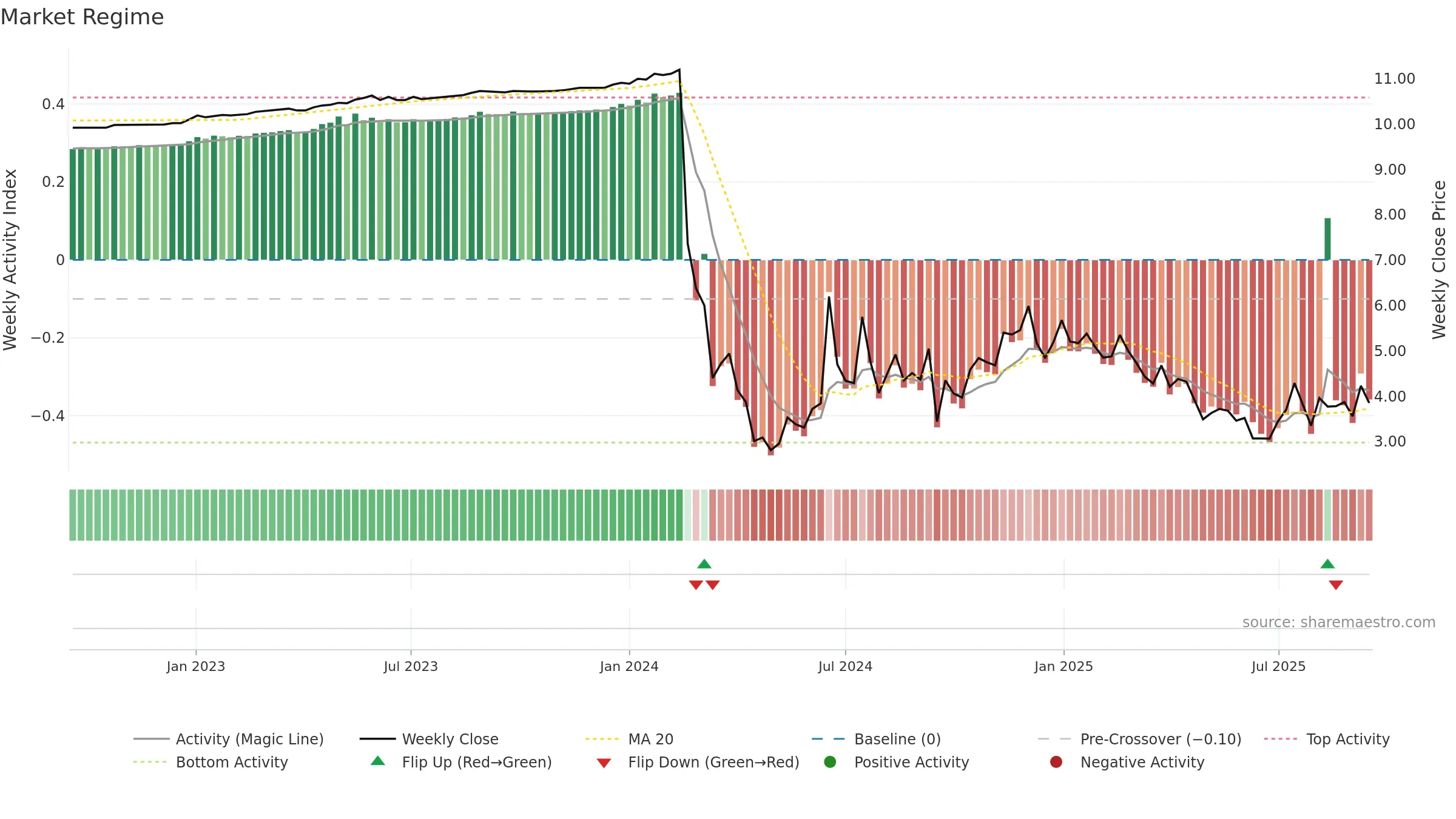Viewport: 1456px width, 819px height.
Task: Click the Weekly Close Price axis title
Action: 1439,260
